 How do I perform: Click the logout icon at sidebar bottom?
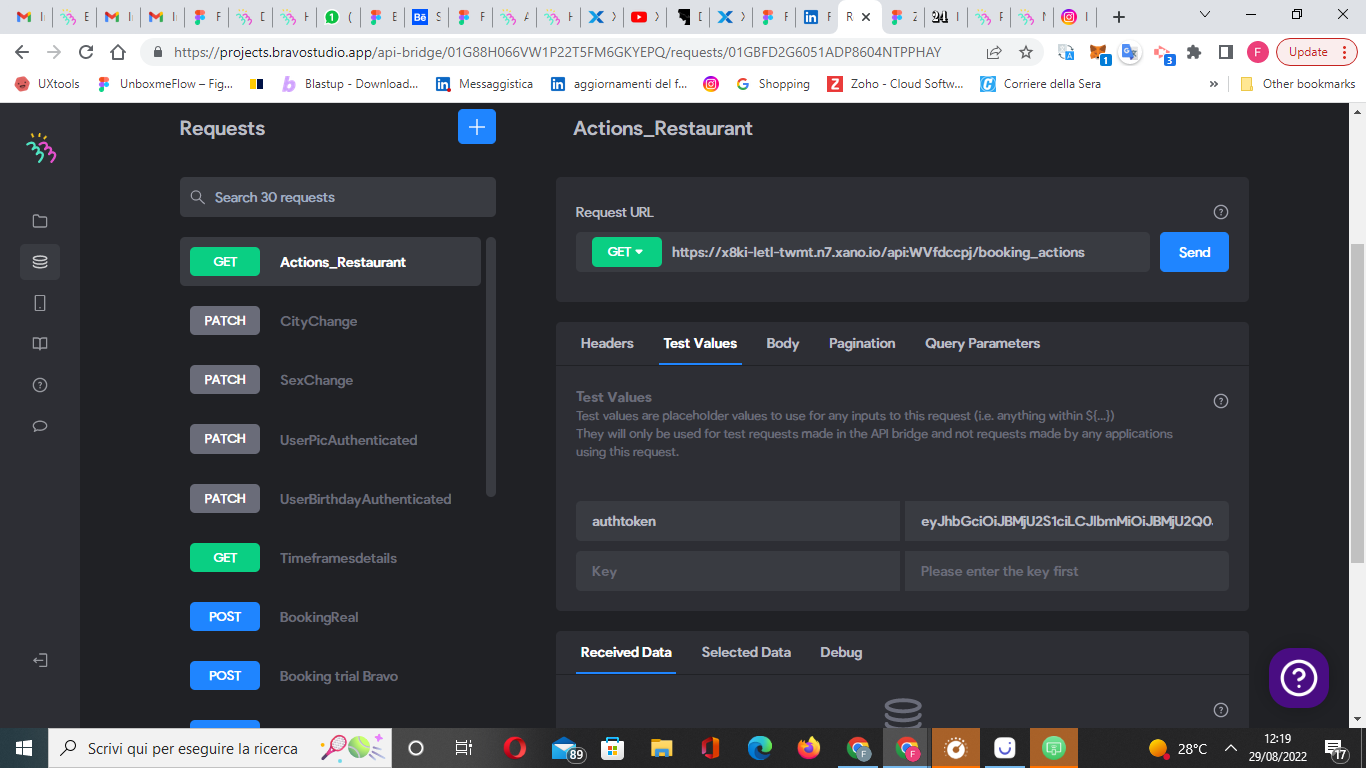(x=40, y=661)
